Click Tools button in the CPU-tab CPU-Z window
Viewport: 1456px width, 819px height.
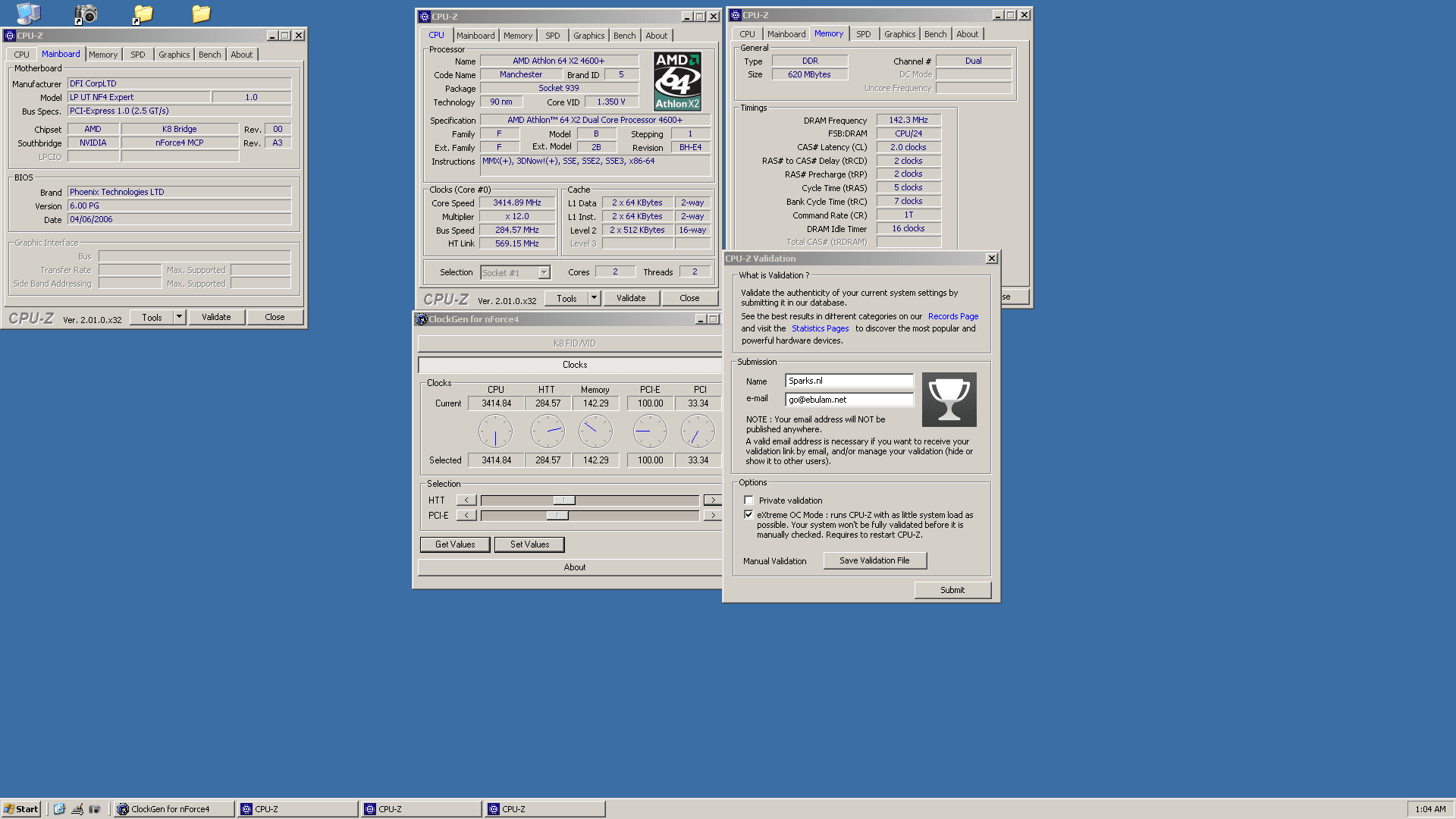coord(566,298)
